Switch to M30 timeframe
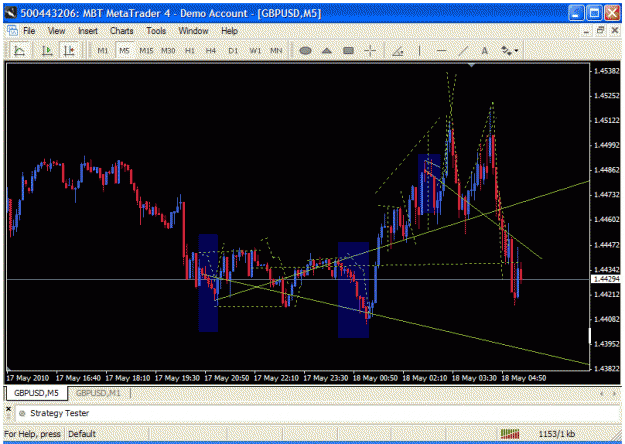This screenshot has height=444, width=625. [x=168, y=51]
